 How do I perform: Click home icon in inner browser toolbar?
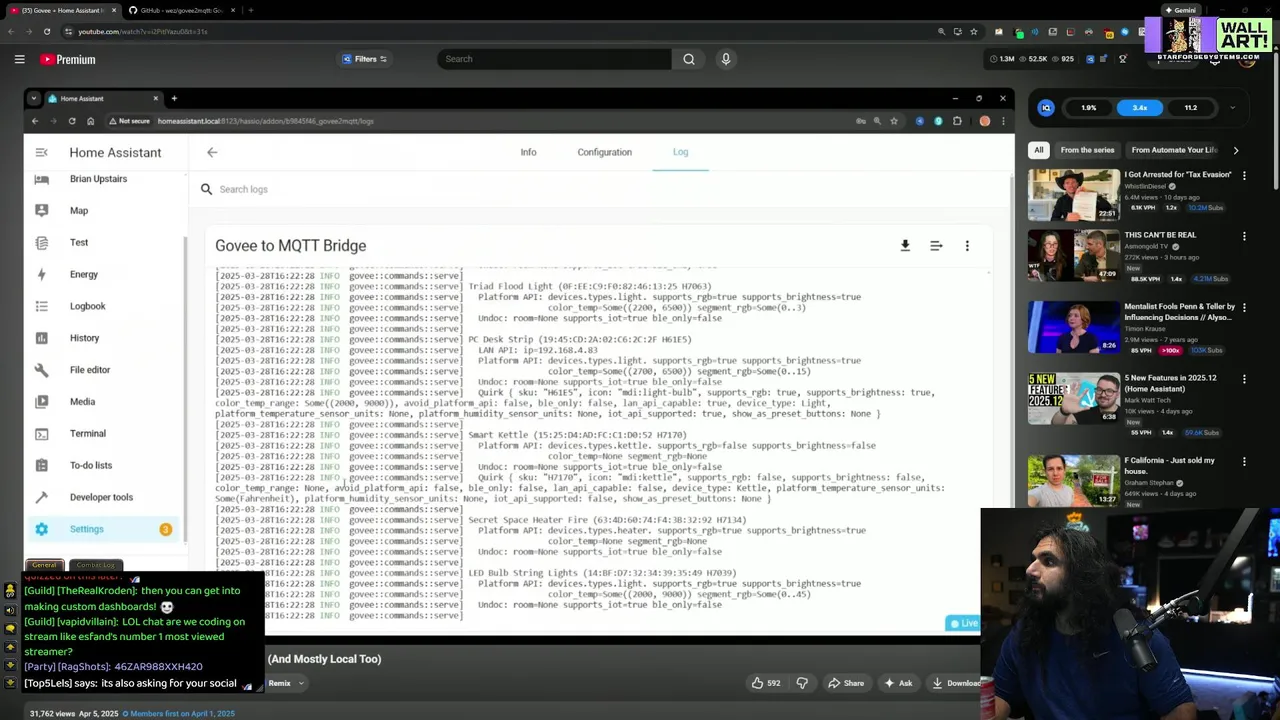pos(90,121)
